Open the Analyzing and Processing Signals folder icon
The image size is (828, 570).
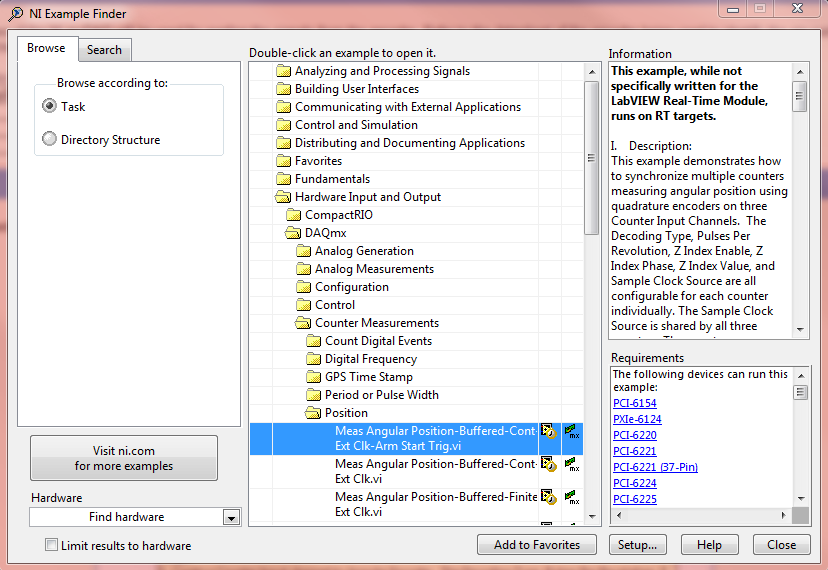(284, 71)
